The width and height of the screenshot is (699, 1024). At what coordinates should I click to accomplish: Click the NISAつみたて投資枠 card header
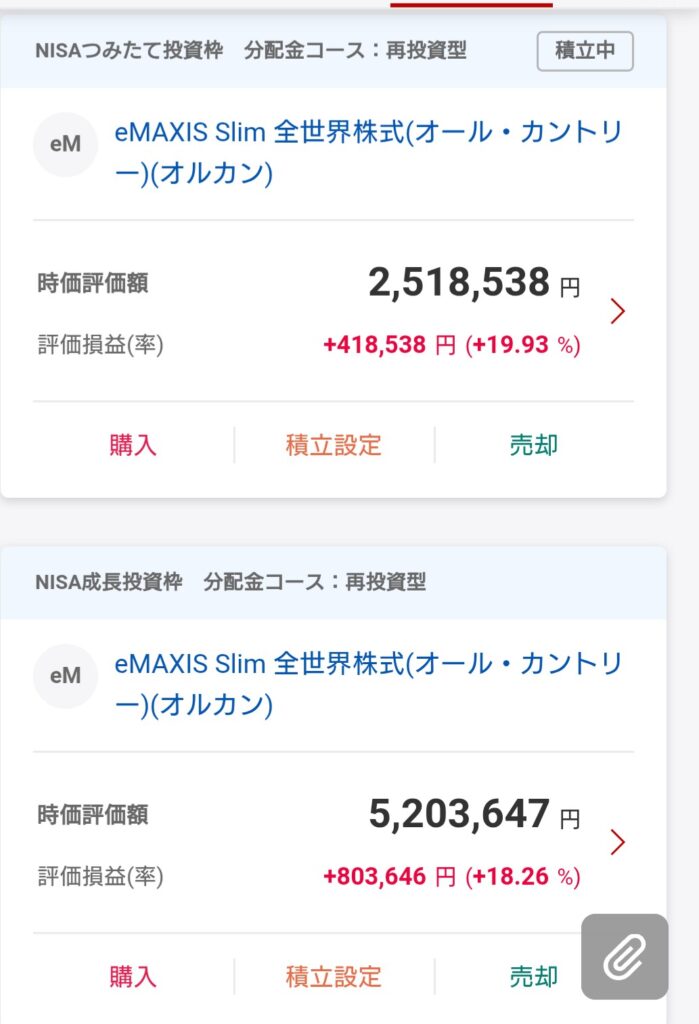pyautogui.click(x=250, y=51)
